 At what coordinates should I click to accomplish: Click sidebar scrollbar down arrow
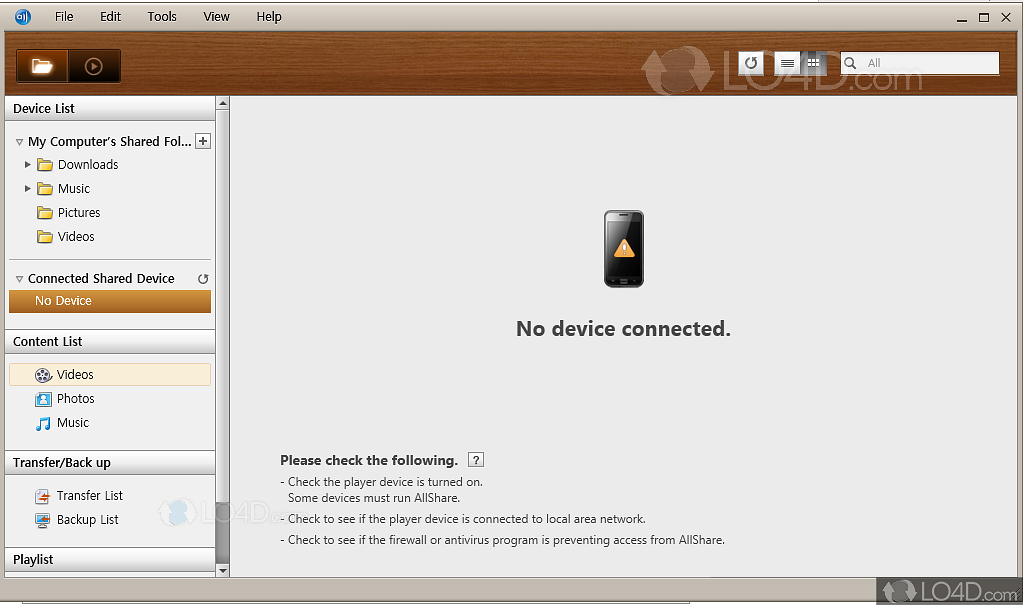pos(222,570)
